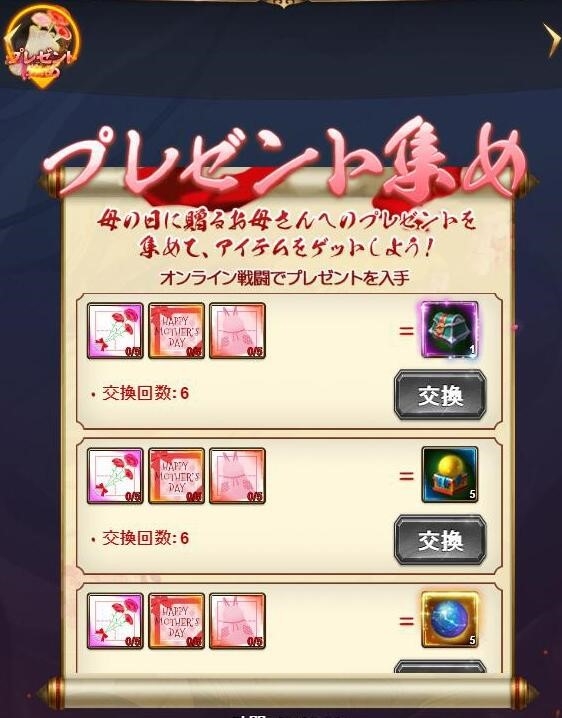Select the Happy Mother's Day card in second row
The height and width of the screenshot is (718, 562).
click(x=176, y=476)
